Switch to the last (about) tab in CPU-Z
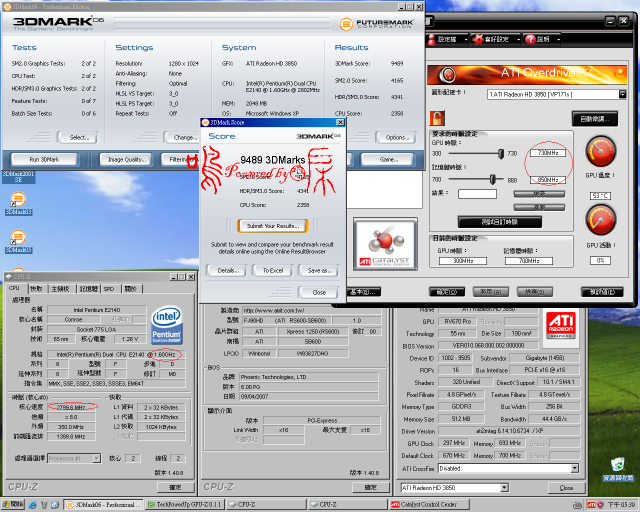This screenshot has width=640, height=512. pos(131,289)
